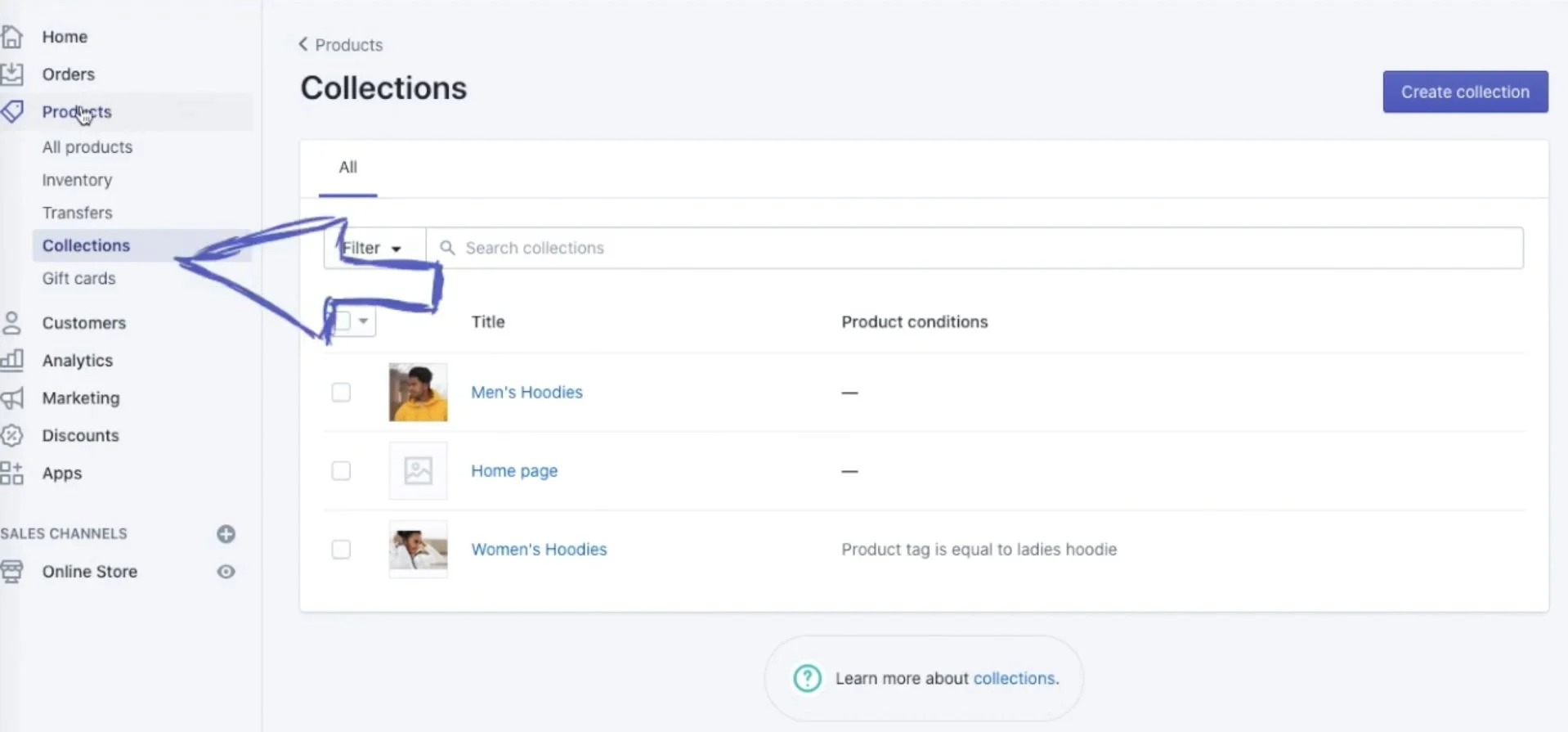This screenshot has height=732, width=1568.
Task: Open the collections help link
Action: pyautogui.click(x=1015, y=678)
